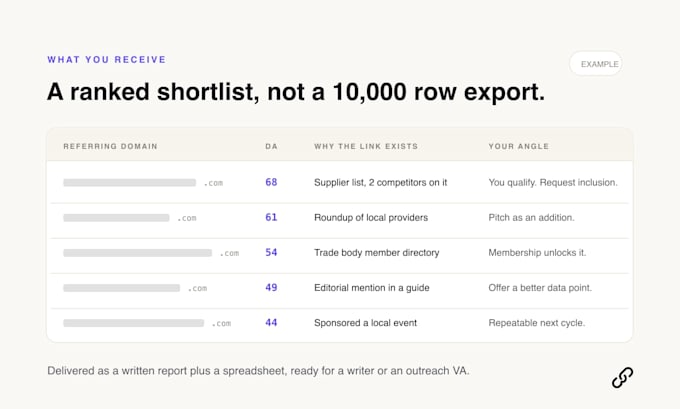Click the redacted domain in first row
This screenshot has height=409, width=680.
pos(143,183)
